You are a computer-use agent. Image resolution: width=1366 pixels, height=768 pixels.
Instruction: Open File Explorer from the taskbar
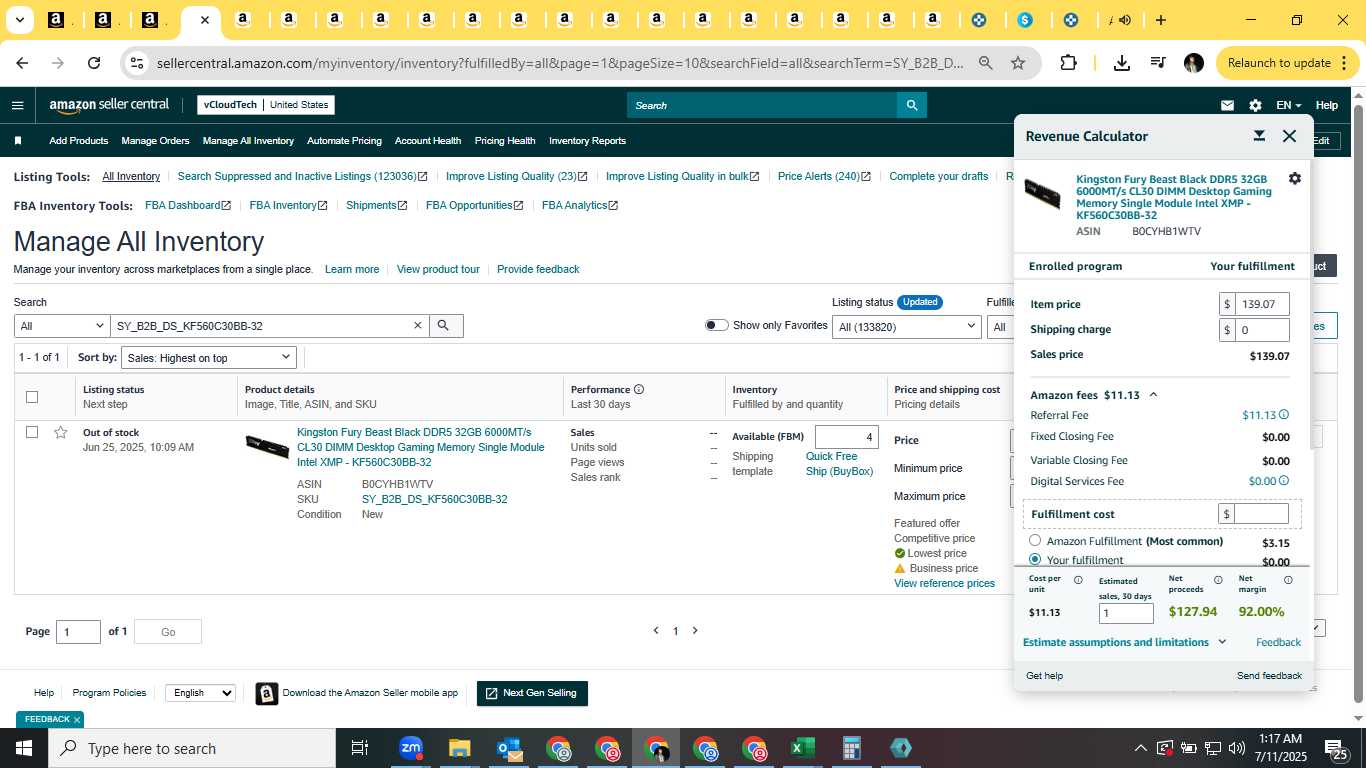[x=459, y=748]
